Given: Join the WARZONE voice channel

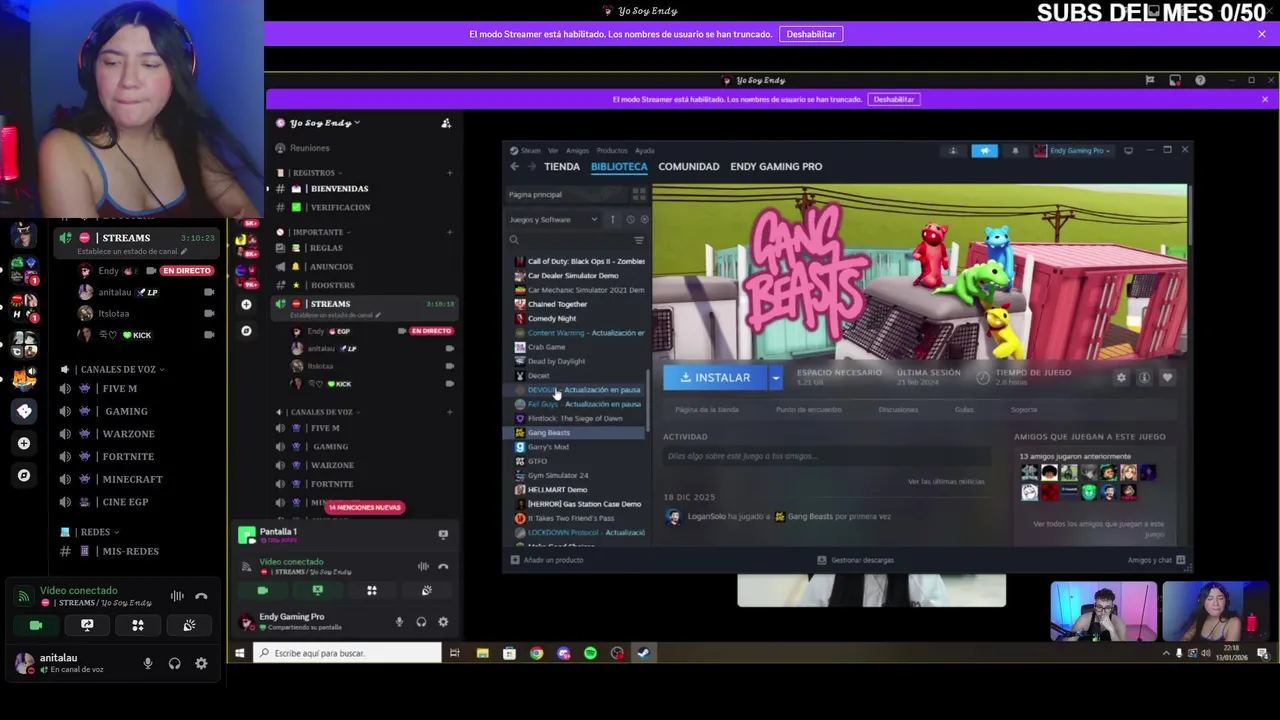Looking at the screenshot, I should click(130, 434).
